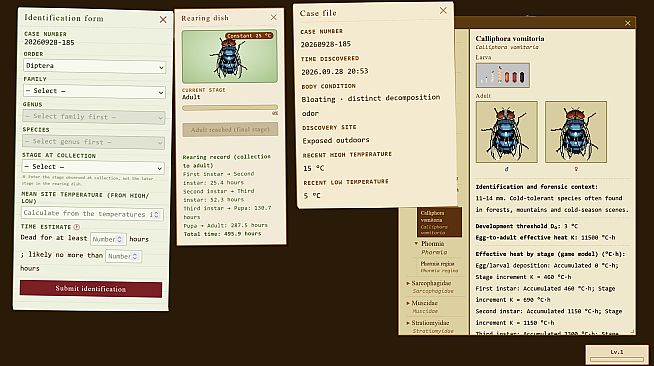Select Calliphora vomitoria in the species tree
The image size is (654, 366).
click(x=439, y=222)
